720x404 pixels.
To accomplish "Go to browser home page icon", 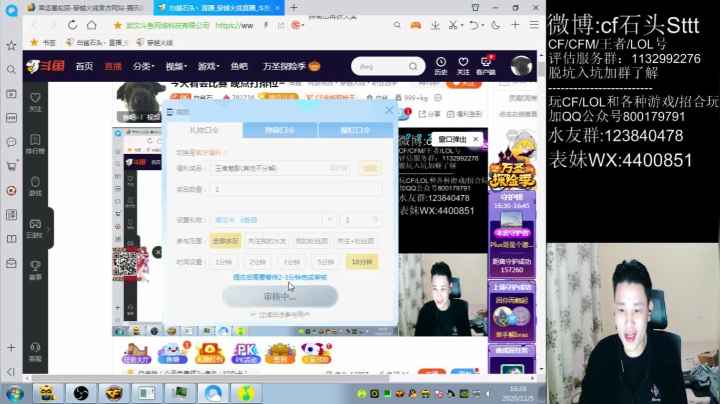I will 91,25.
